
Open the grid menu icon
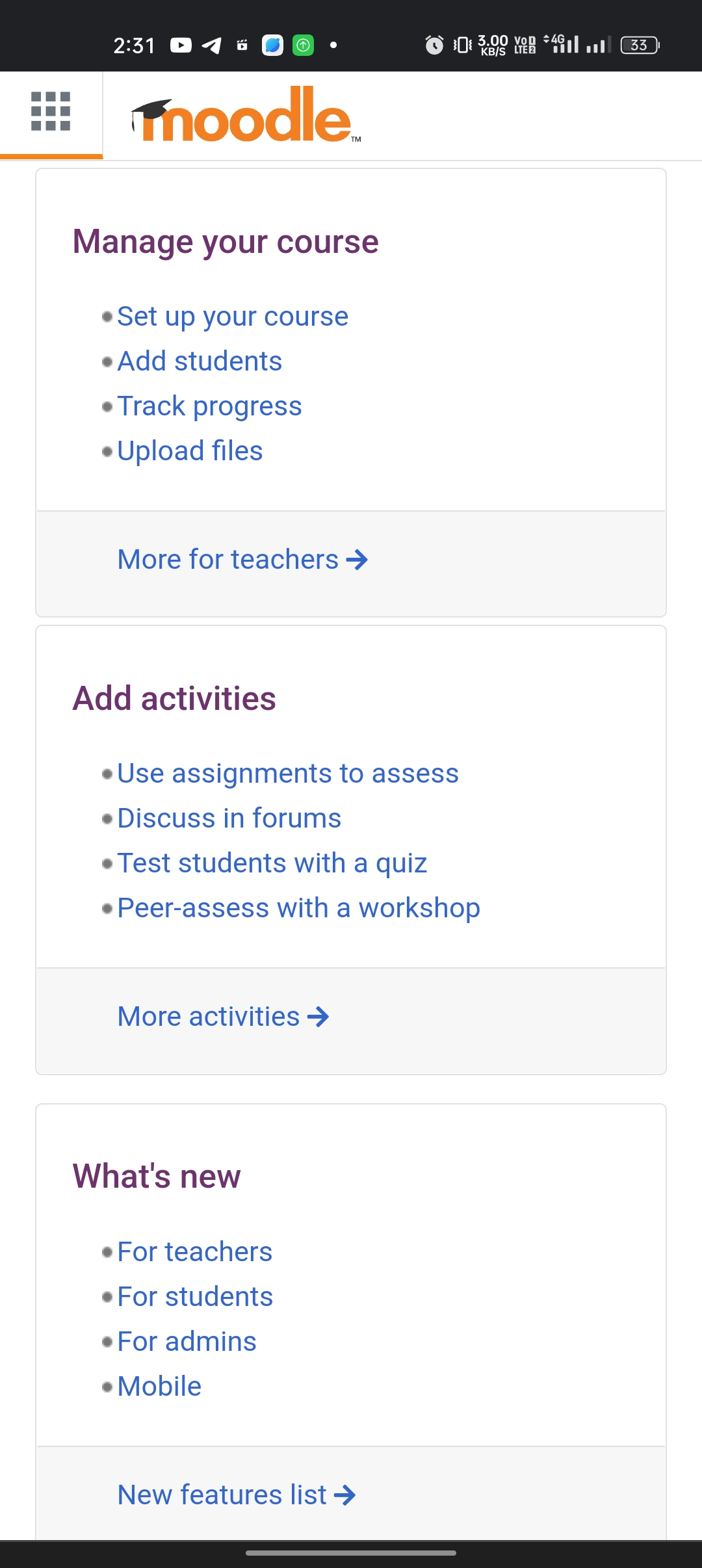pos(51,111)
